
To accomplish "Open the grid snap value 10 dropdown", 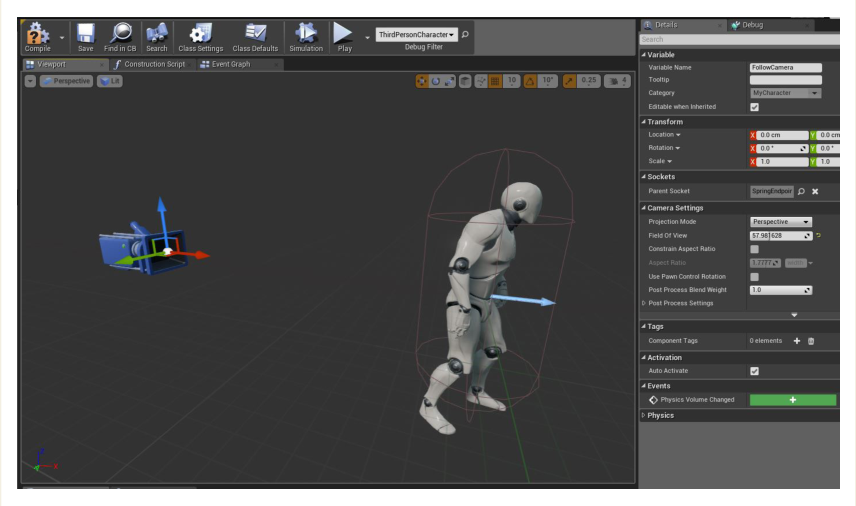I will (x=512, y=81).
